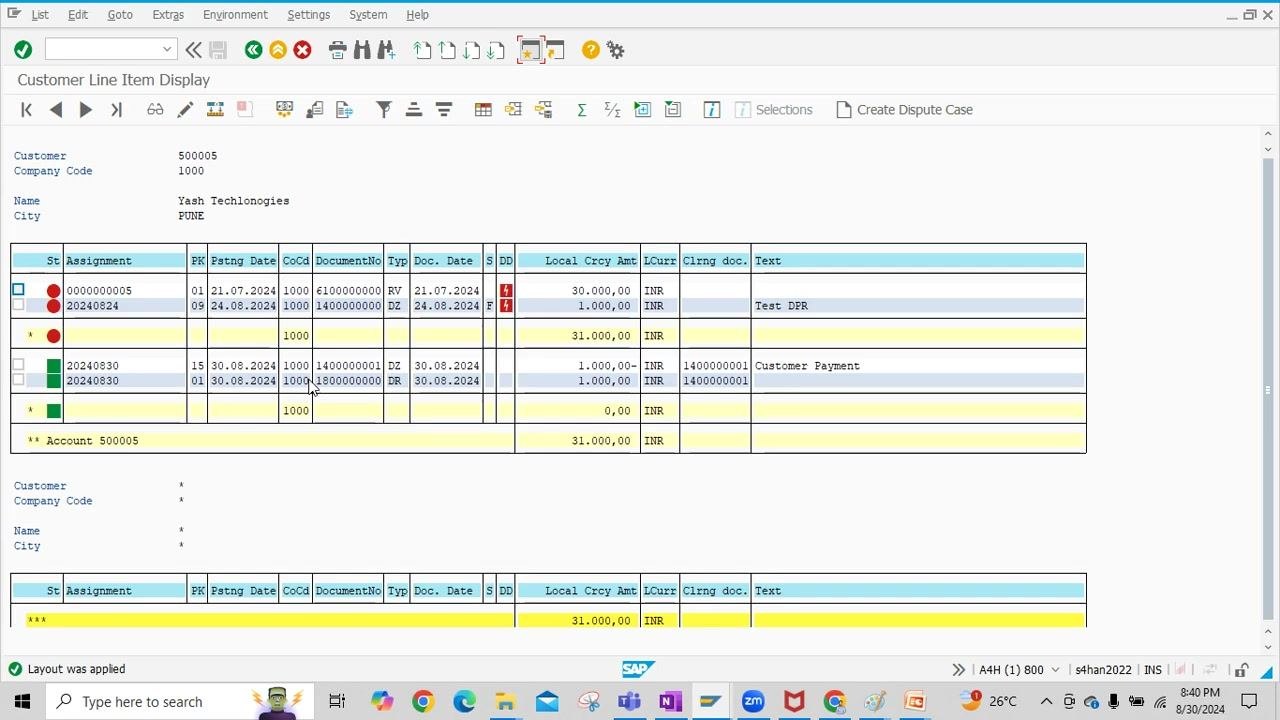
Task: Open the List menu
Action: coord(40,15)
